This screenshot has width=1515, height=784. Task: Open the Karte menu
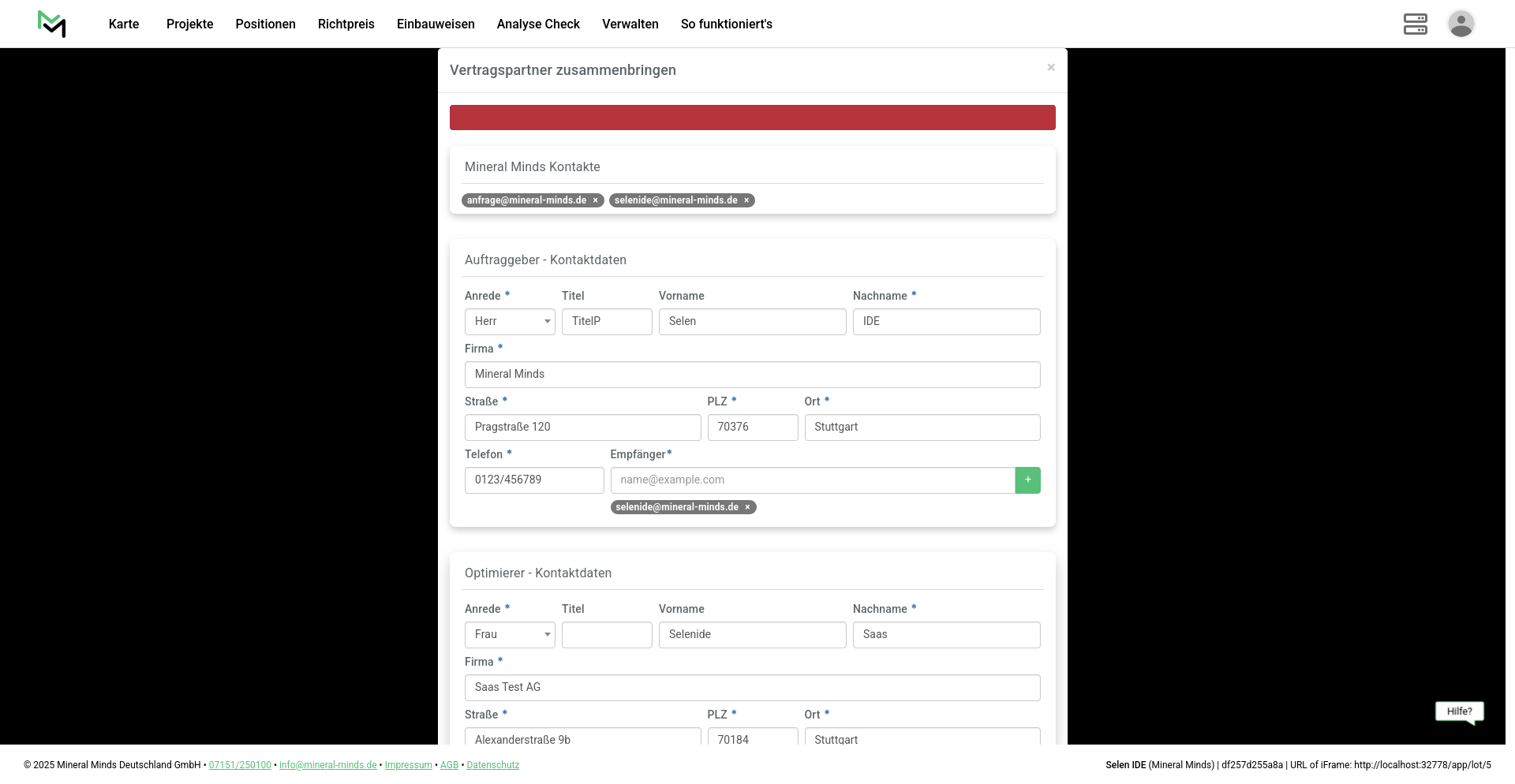[x=124, y=24]
